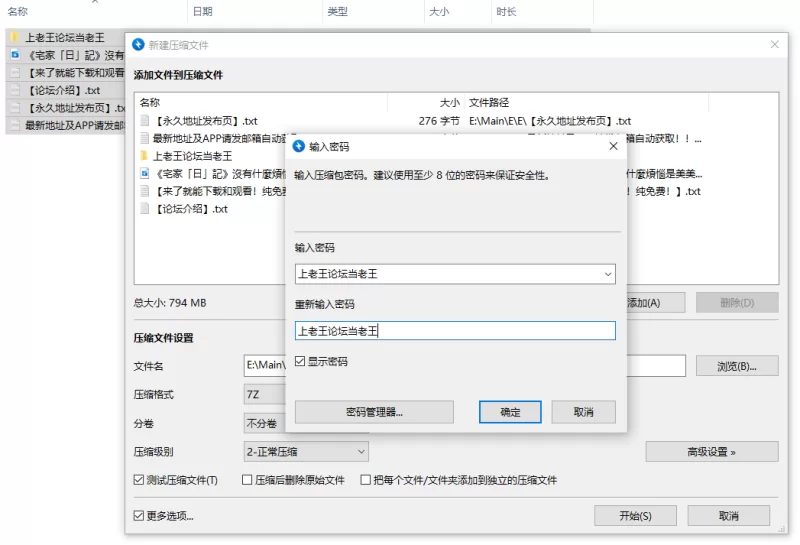Click the file icon of 【论坛介绍】.txt in archive list
The width and height of the screenshot is (800, 545).
(x=144, y=209)
